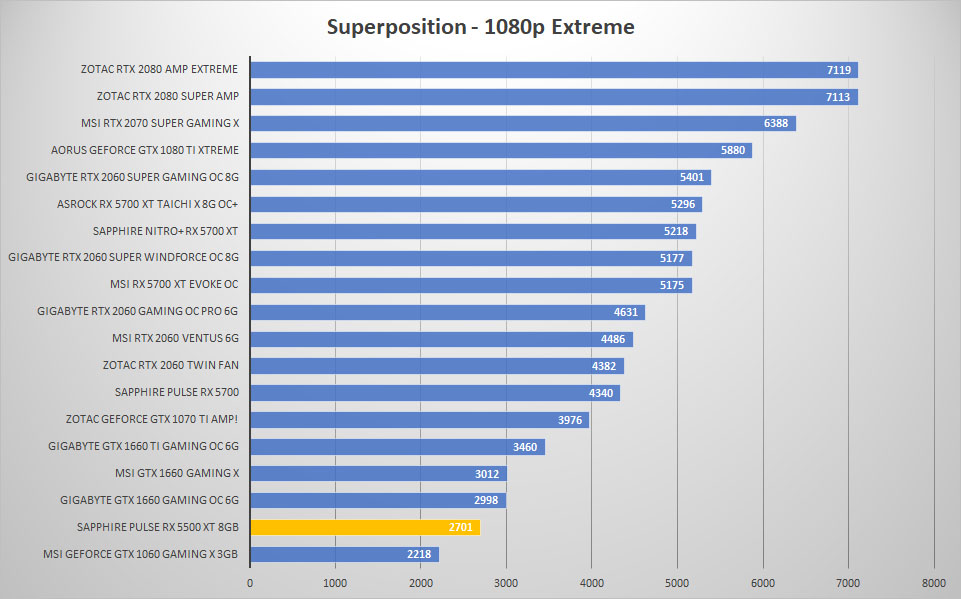Click the x-axis tick label 3000
Screen dimensions: 961x599
(x=506, y=583)
